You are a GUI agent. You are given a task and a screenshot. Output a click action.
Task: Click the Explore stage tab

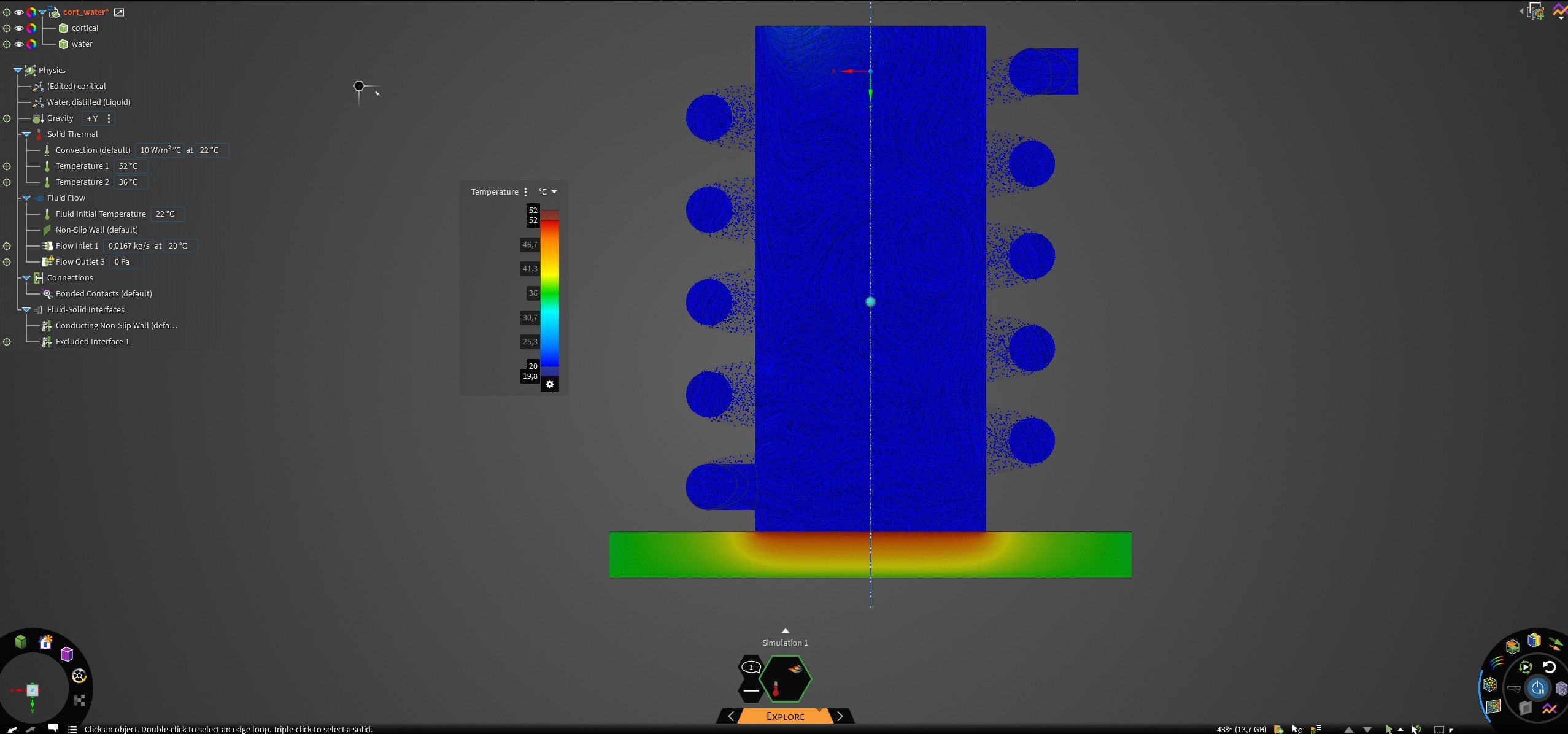(x=785, y=716)
